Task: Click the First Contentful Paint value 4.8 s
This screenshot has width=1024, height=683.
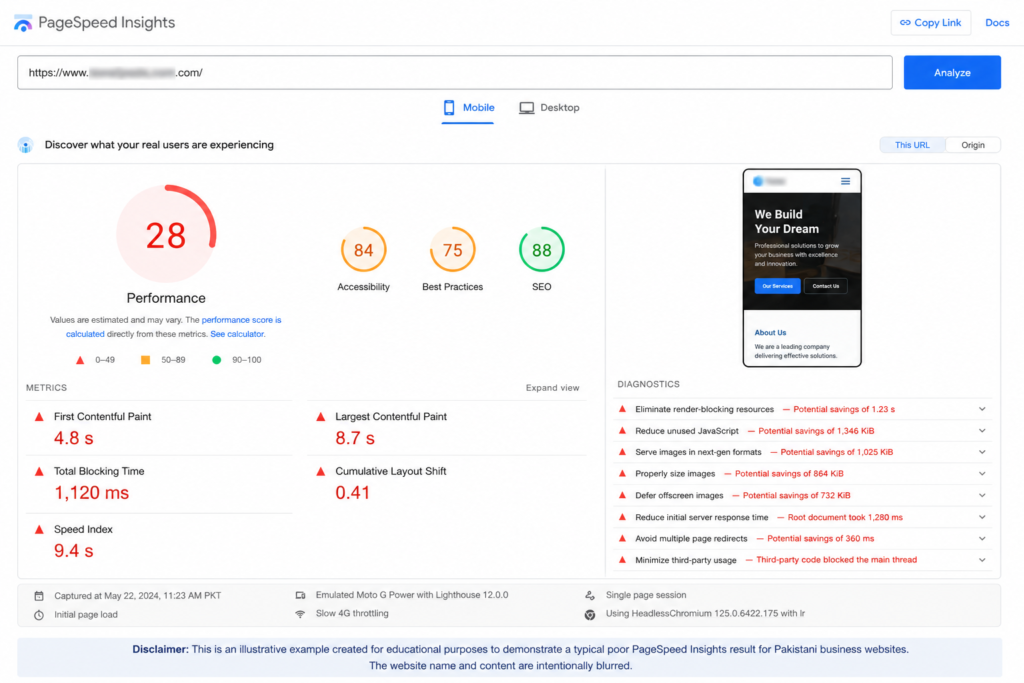Action: click(x=74, y=438)
